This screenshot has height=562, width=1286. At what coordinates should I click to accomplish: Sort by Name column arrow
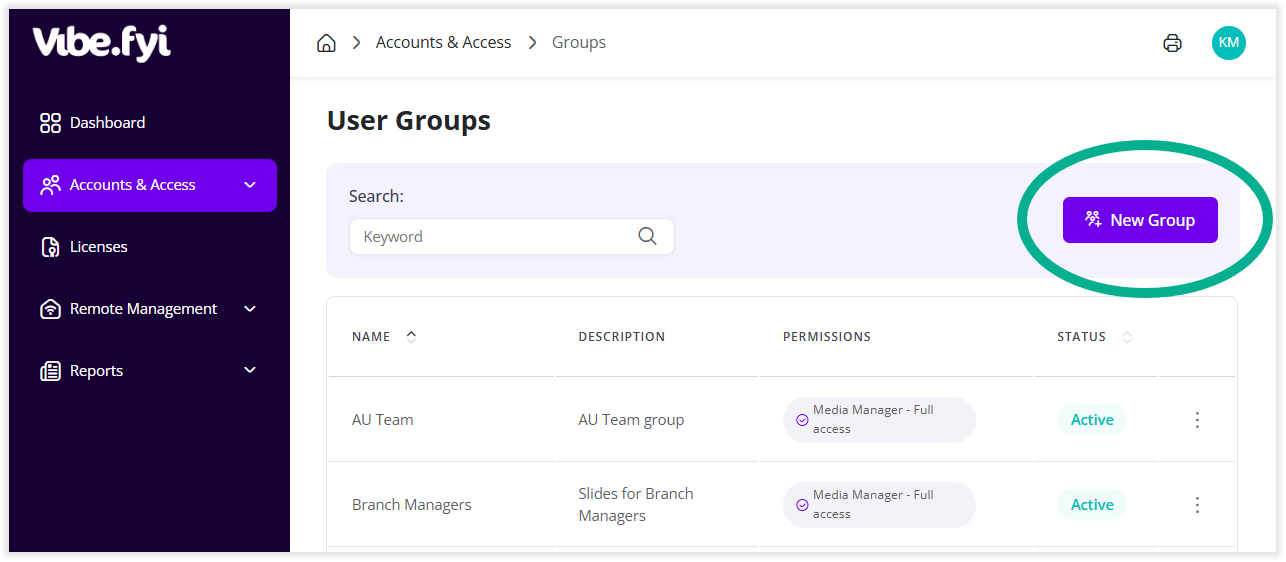[411, 337]
